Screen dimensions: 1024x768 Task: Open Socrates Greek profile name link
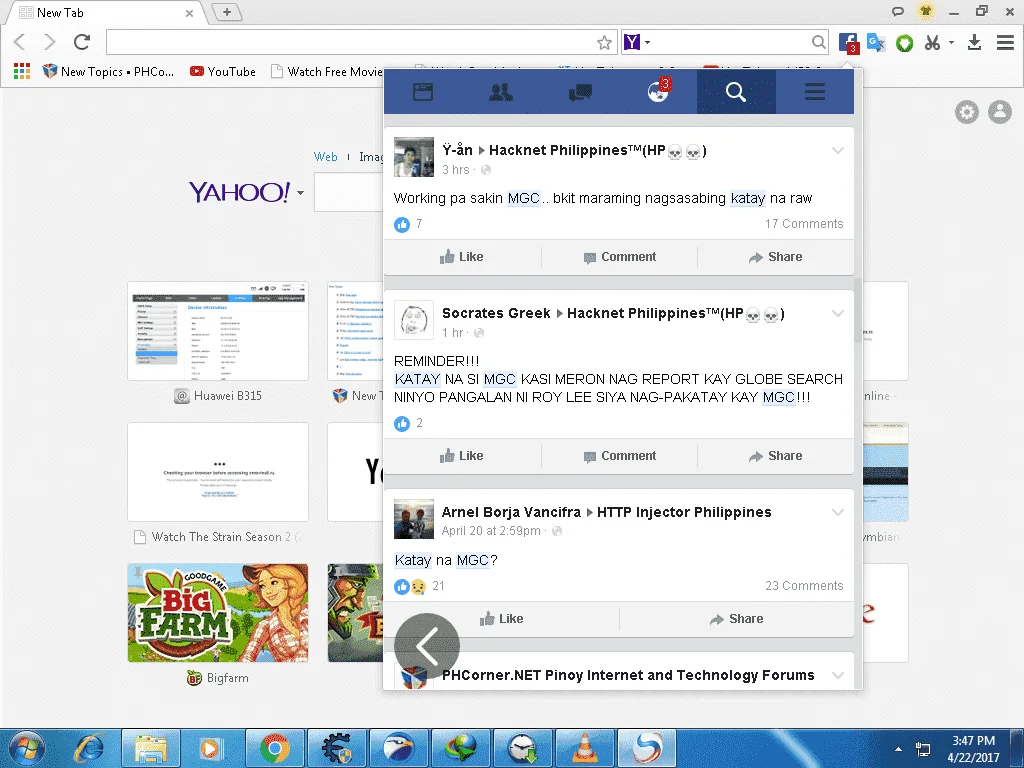[496, 313]
